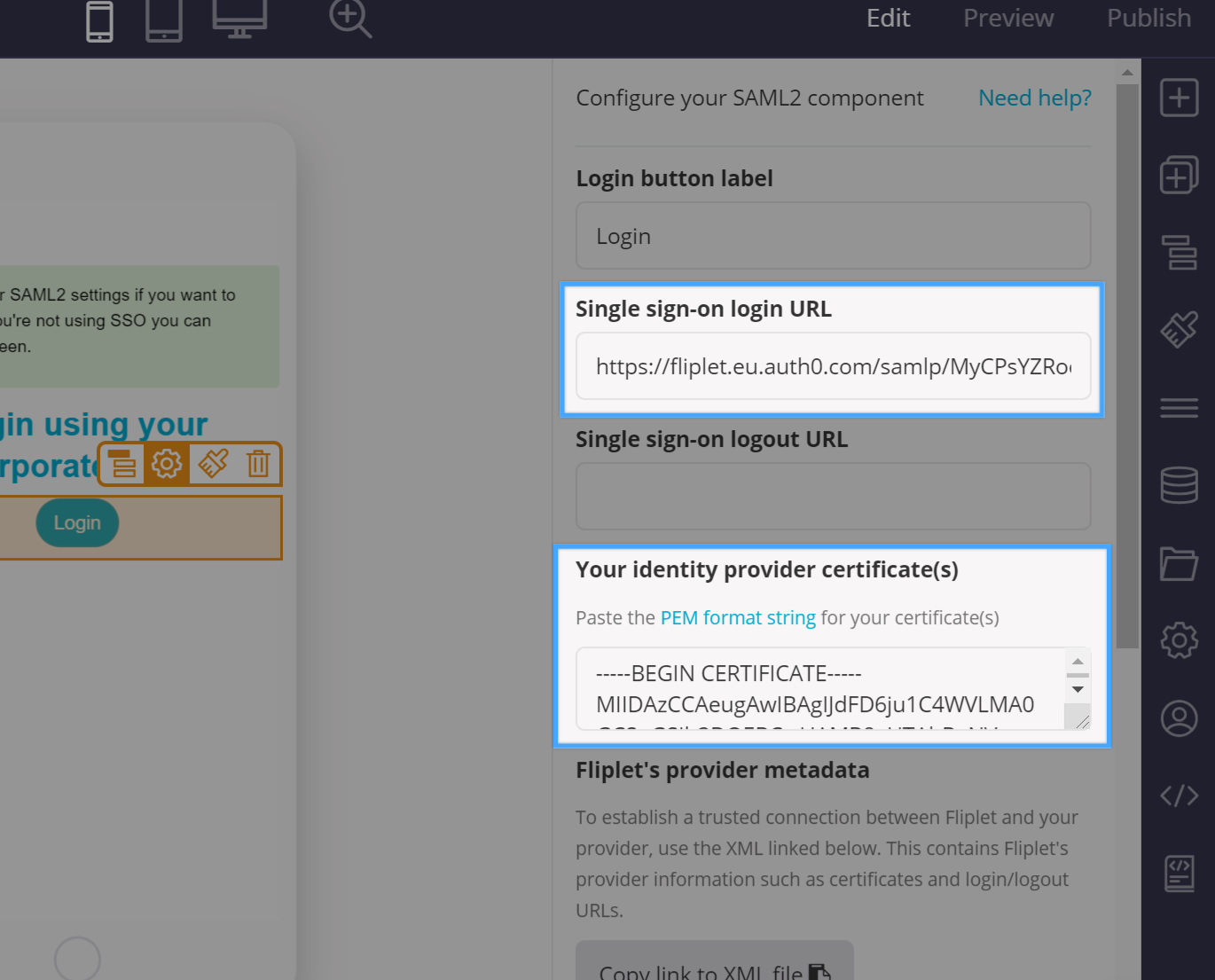
Task: Click Publish in the top bar
Action: 1148,18
